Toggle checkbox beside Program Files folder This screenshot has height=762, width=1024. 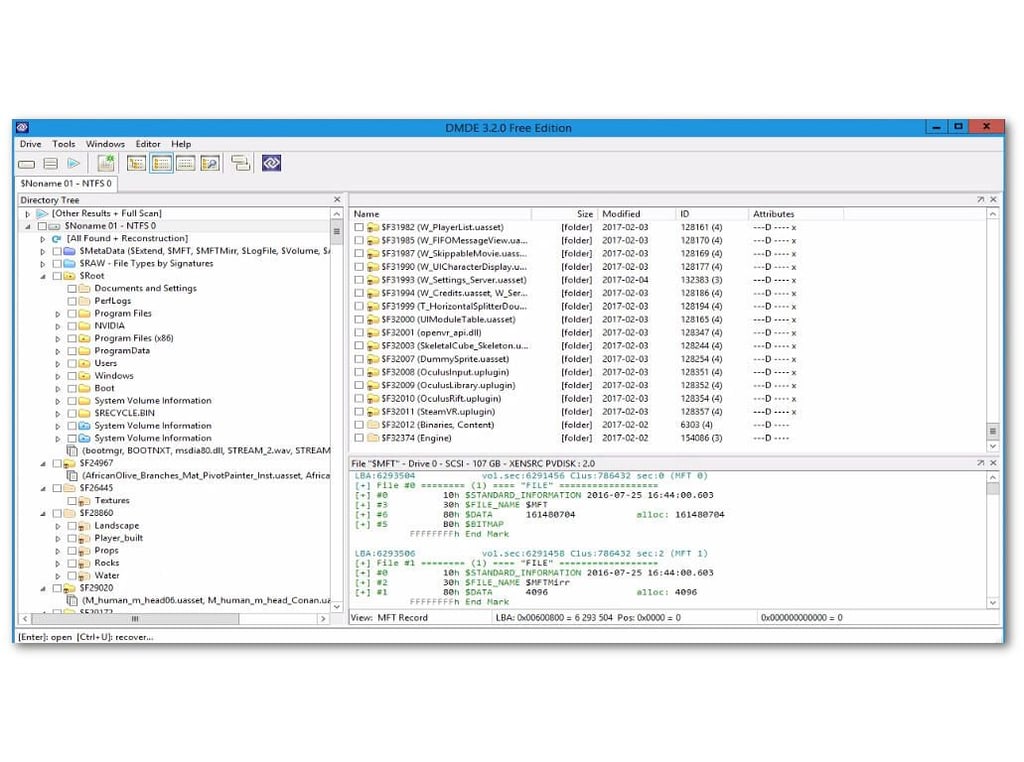(72, 313)
